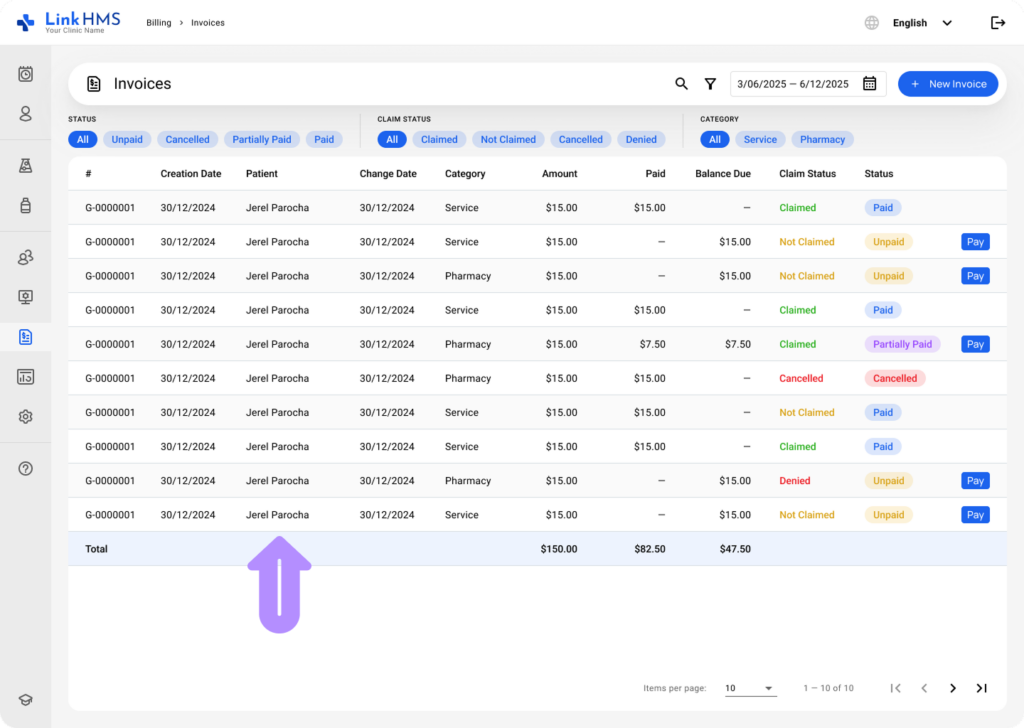Filter invoices by Partially Paid status
Image resolution: width=1024 pixels, height=728 pixels.
click(262, 139)
